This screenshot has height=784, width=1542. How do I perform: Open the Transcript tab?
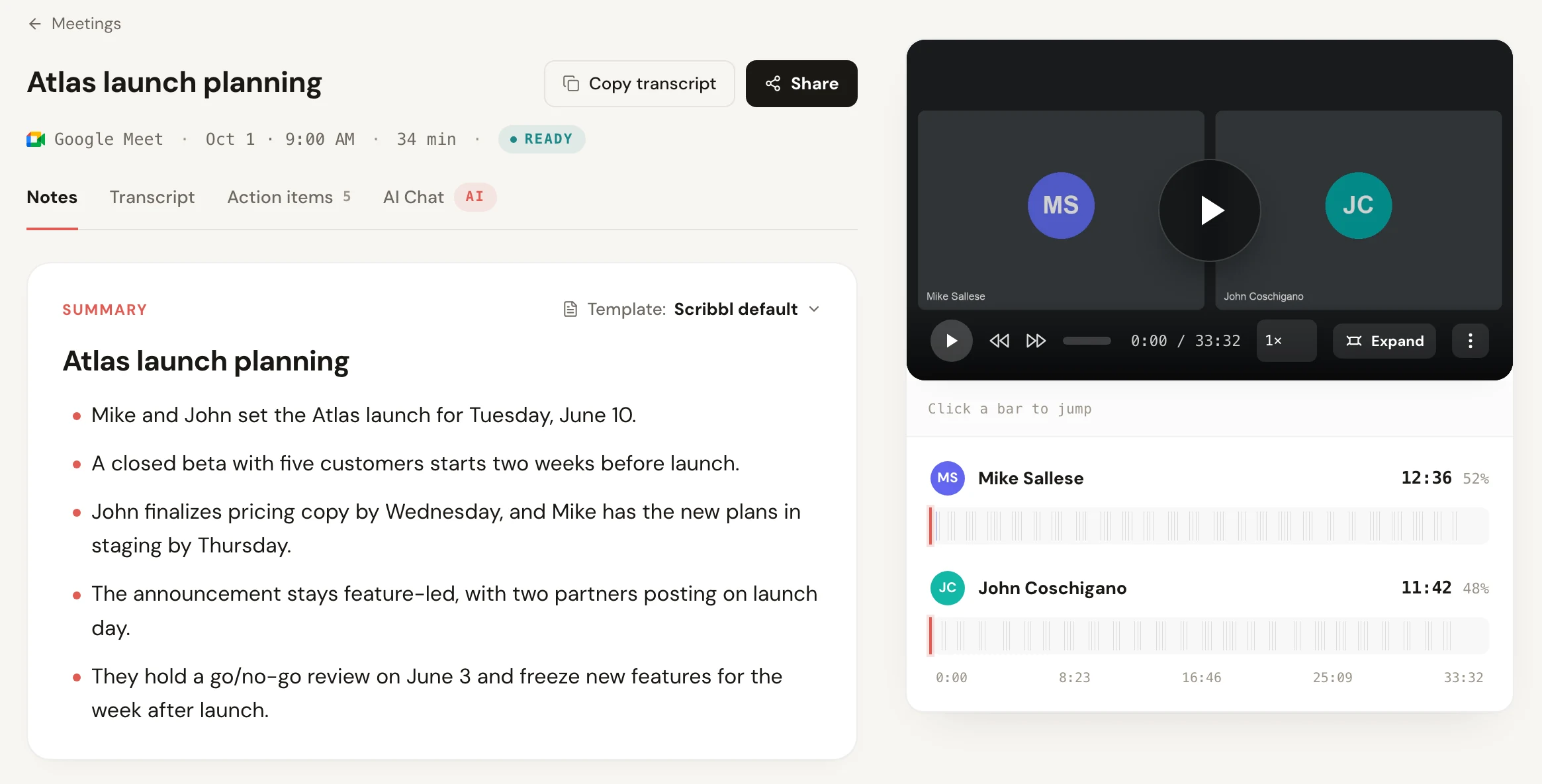(152, 197)
